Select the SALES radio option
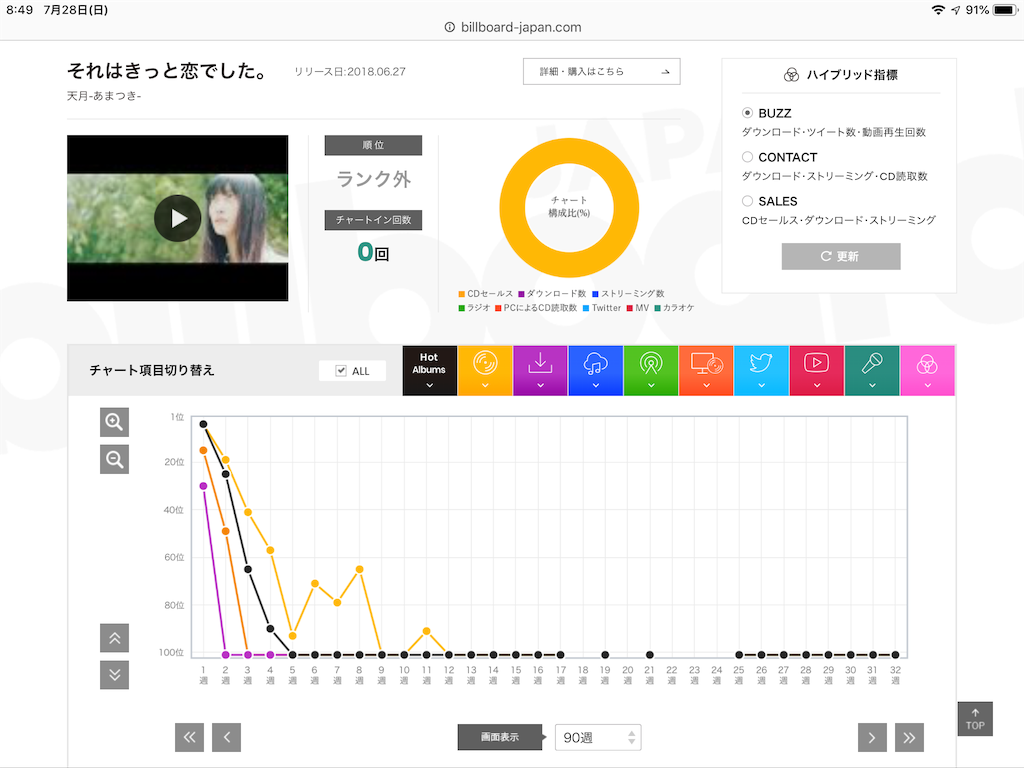This screenshot has width=1024, height=768. (x=747, y=201)
